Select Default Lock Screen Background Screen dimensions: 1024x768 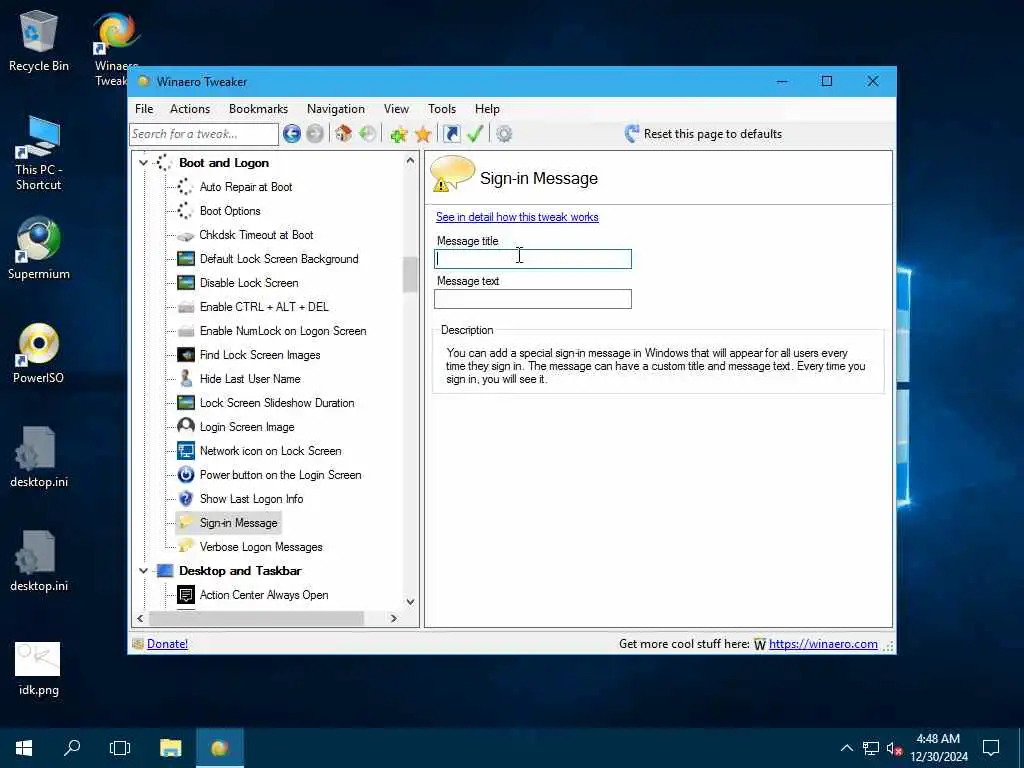pos(279,259)
